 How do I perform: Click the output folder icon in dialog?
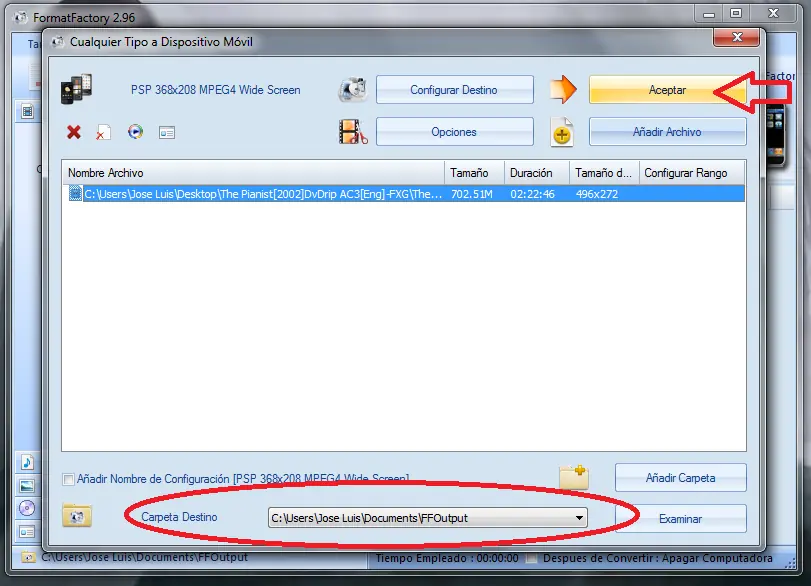(77, 516)
